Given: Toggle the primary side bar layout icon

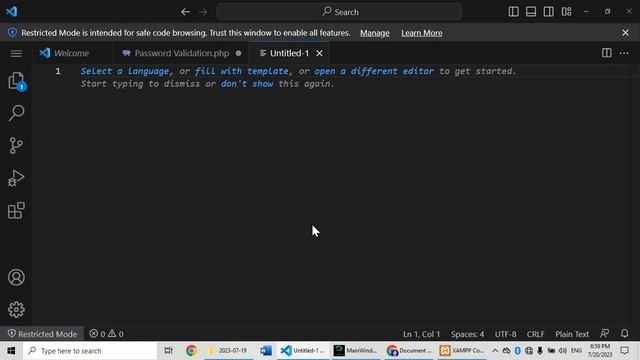Looking at the screenshot, I should (513, 11).
